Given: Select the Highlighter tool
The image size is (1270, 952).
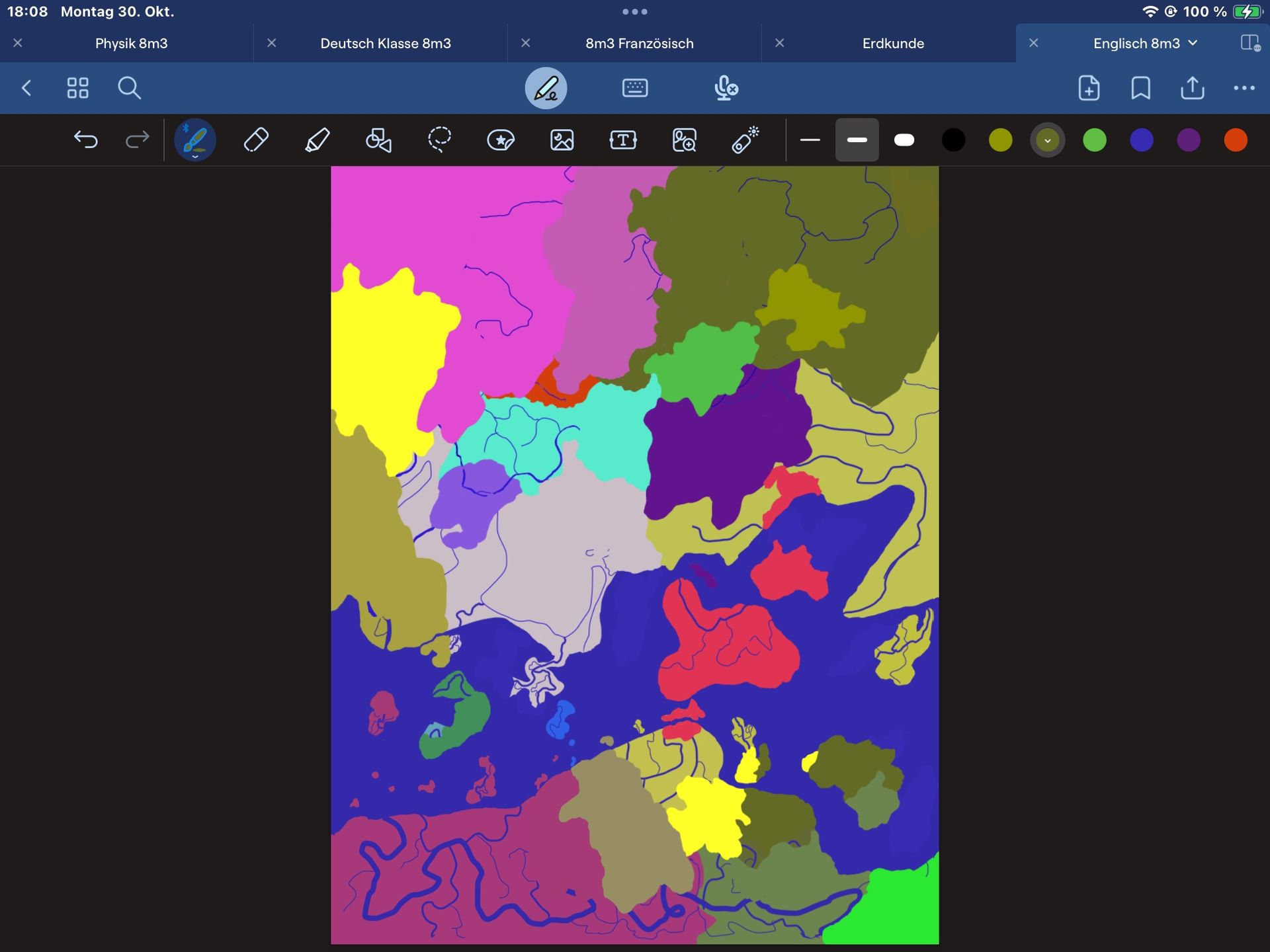Looking at the screenshot, I should click(x=317, y=140).
